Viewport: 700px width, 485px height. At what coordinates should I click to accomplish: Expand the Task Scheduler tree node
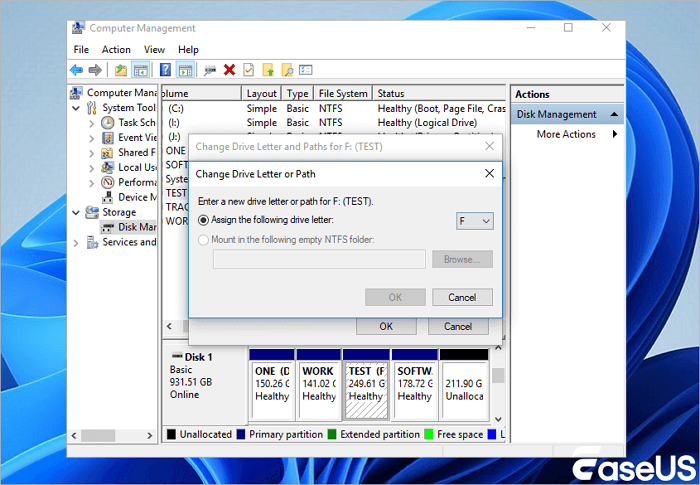92,123
